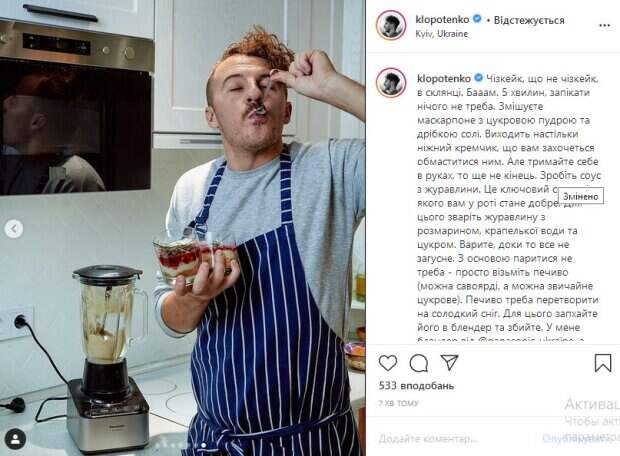
Task: Open three-dot more options menu
Action: point(605,26)
